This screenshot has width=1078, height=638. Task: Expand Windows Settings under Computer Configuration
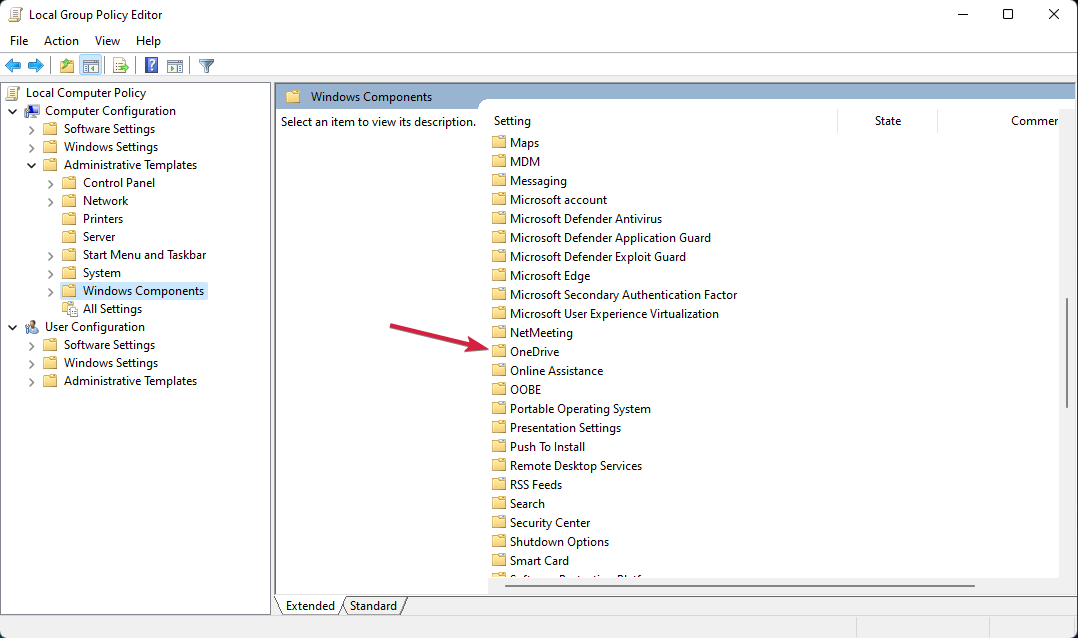31,147
